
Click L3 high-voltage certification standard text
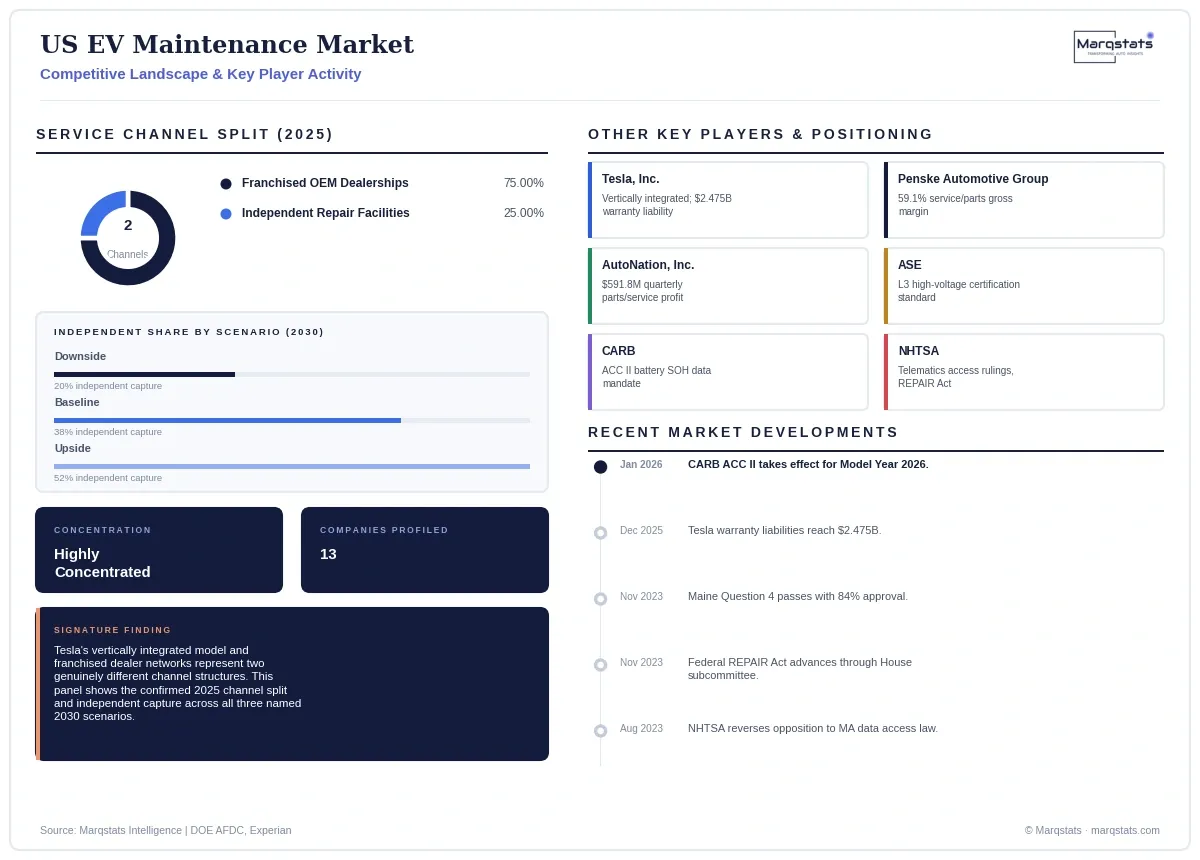pos(959,291)
